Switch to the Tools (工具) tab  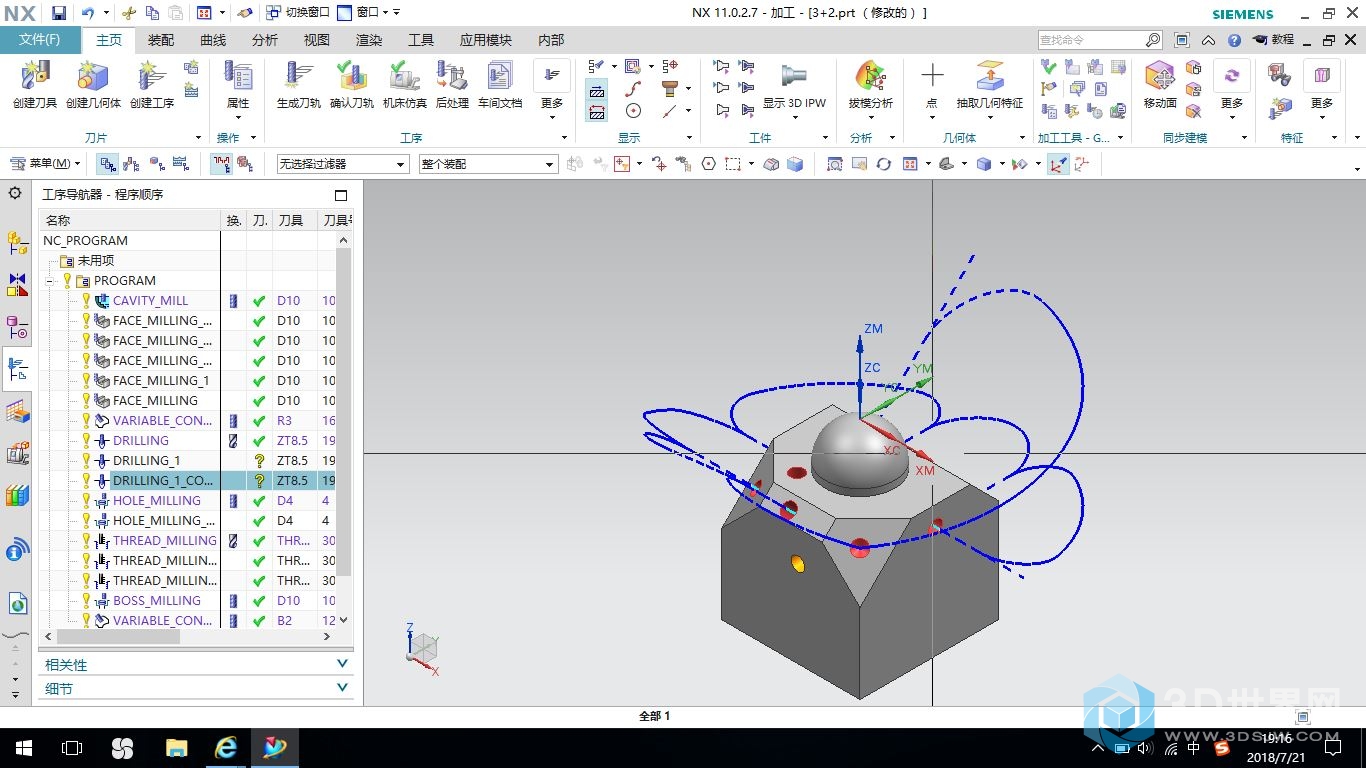(421, 40)
